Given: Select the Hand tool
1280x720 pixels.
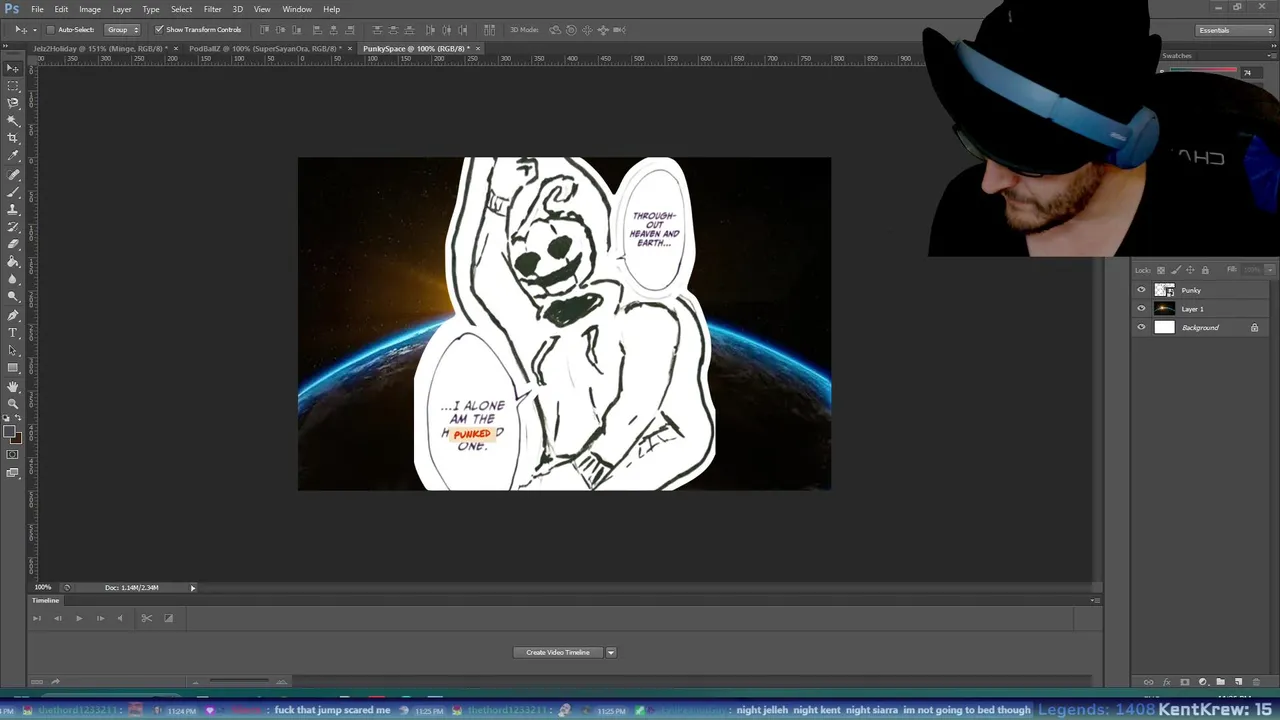Looking at the screenshot, I should [x=13, y=387].
